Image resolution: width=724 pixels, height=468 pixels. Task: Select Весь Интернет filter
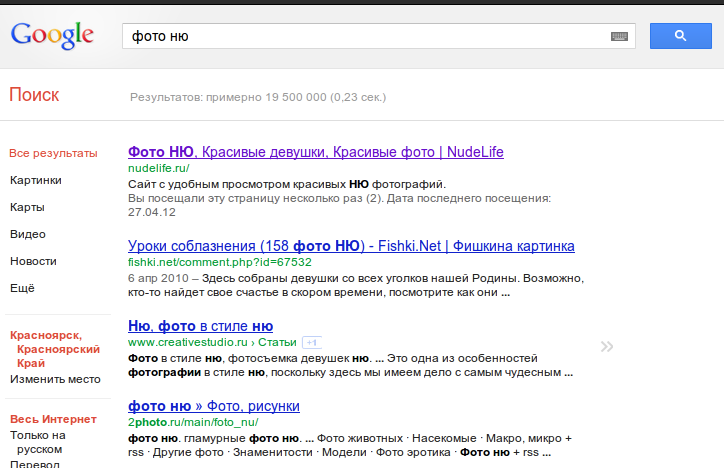(53, 419)
